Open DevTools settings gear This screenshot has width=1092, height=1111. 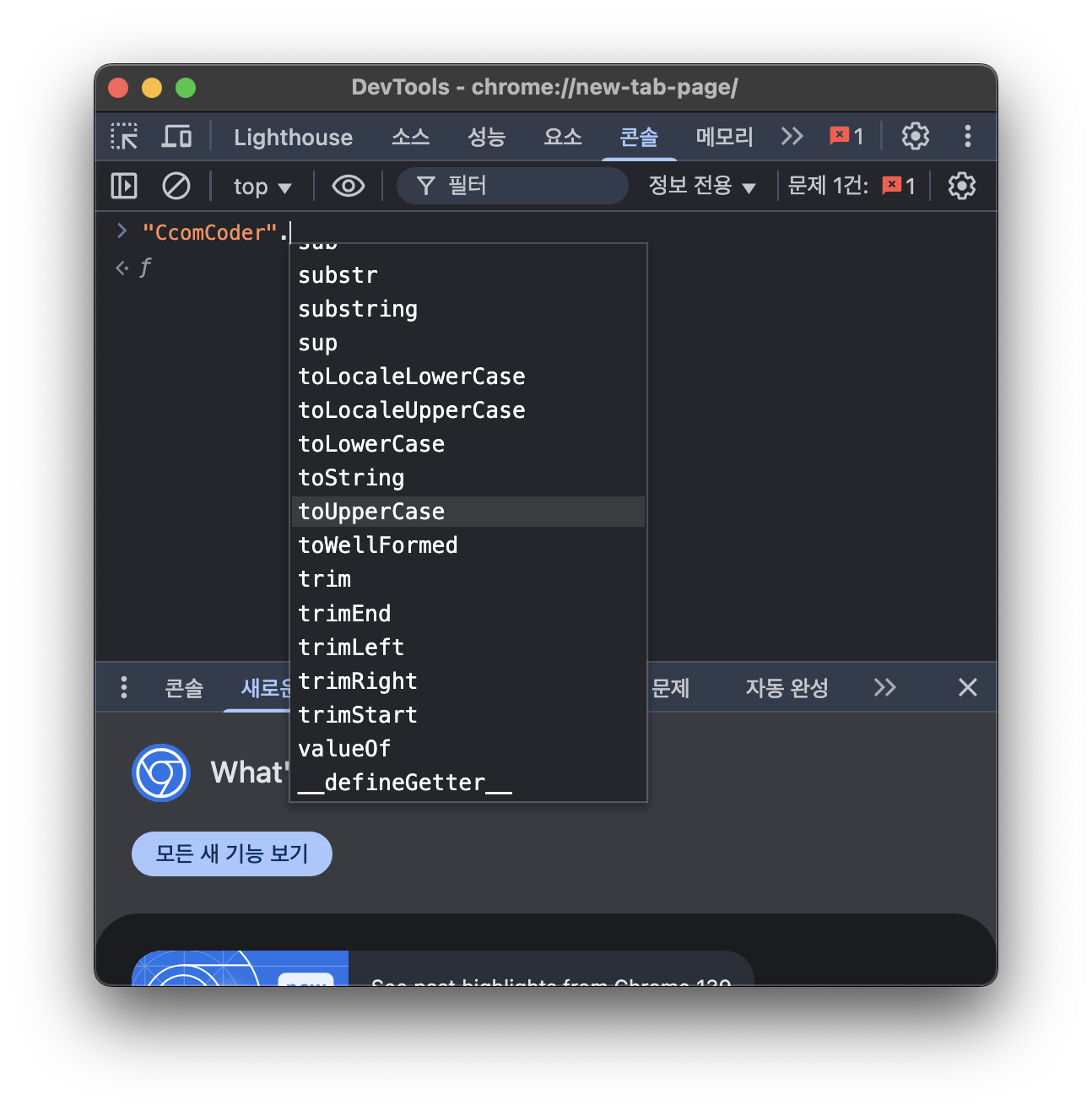pyautogui.click(x=915, y=136)
